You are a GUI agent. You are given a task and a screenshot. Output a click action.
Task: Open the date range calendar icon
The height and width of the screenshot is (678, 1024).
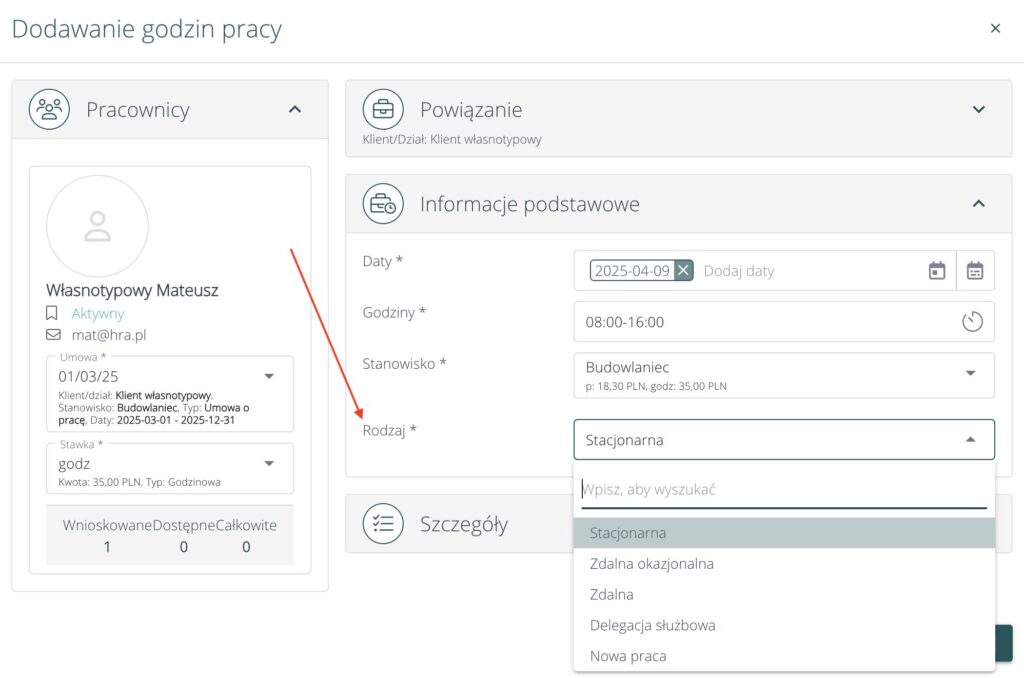975,270
